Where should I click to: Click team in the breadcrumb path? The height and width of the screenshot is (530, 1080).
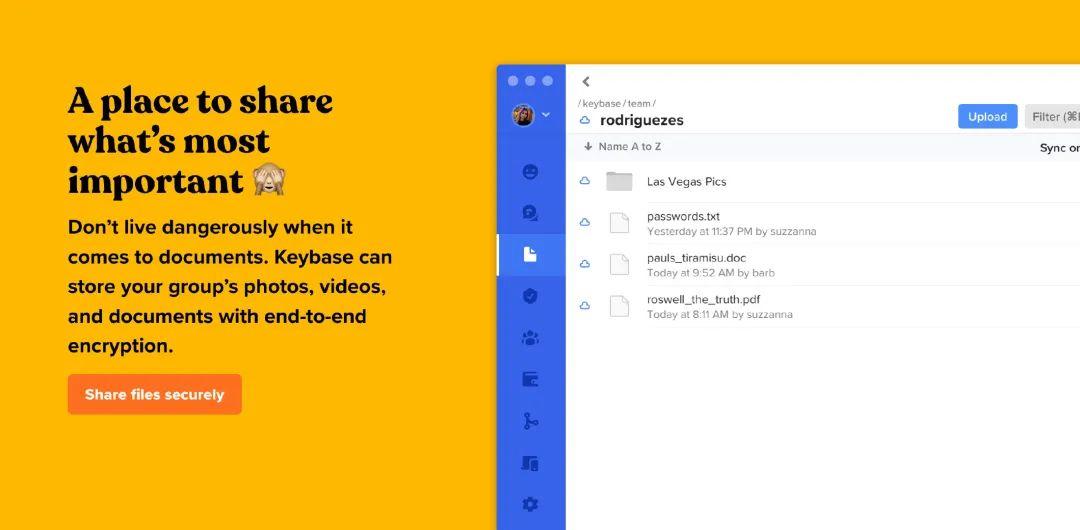click(x=638, y=103)
